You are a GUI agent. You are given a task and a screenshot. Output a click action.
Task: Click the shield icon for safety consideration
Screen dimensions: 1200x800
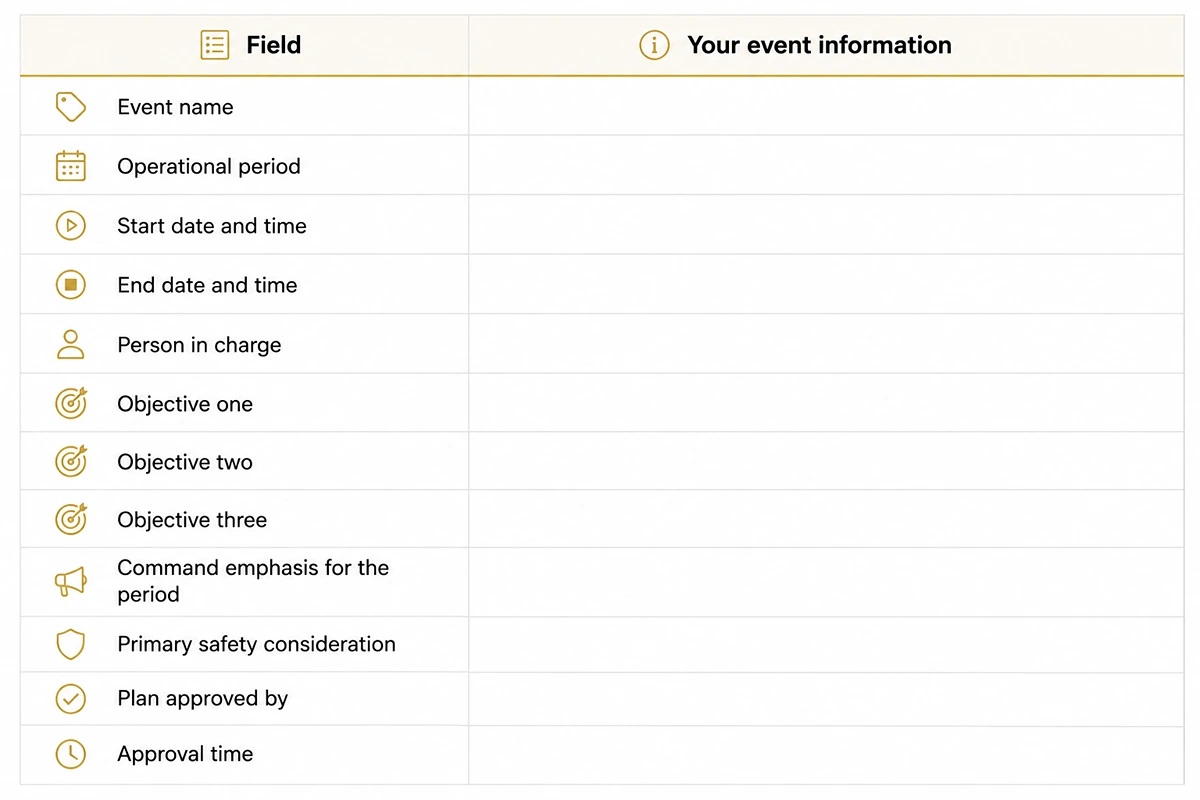(70, 644)
